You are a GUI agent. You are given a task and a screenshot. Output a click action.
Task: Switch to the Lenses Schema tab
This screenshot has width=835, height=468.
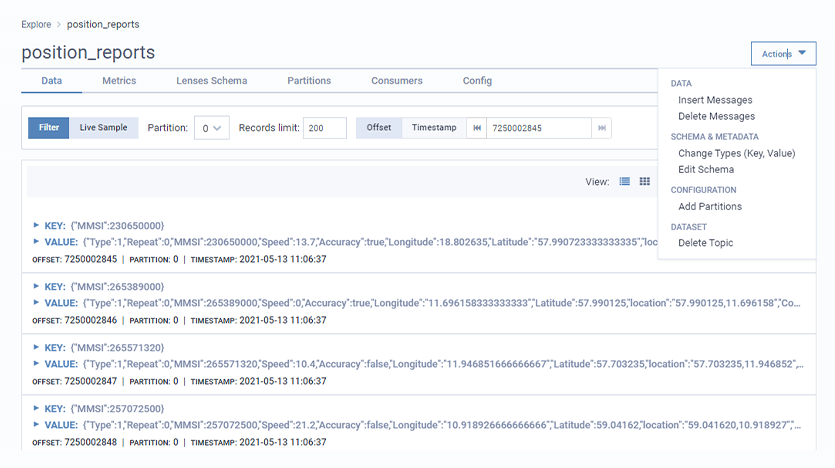coord(211,81)
